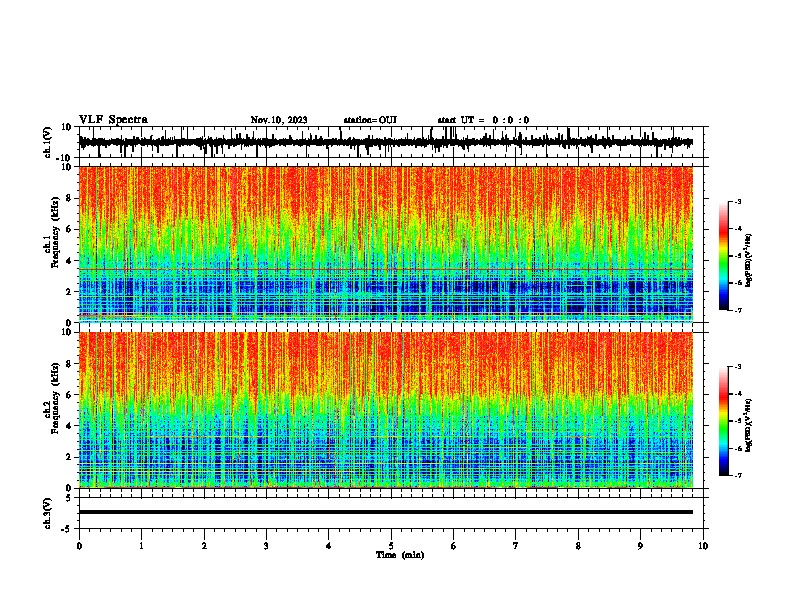This screenshot has width=792, height=612.
Task: Click time axis tick label "8"
Action: pyautogui.click(x=578, y=546)
